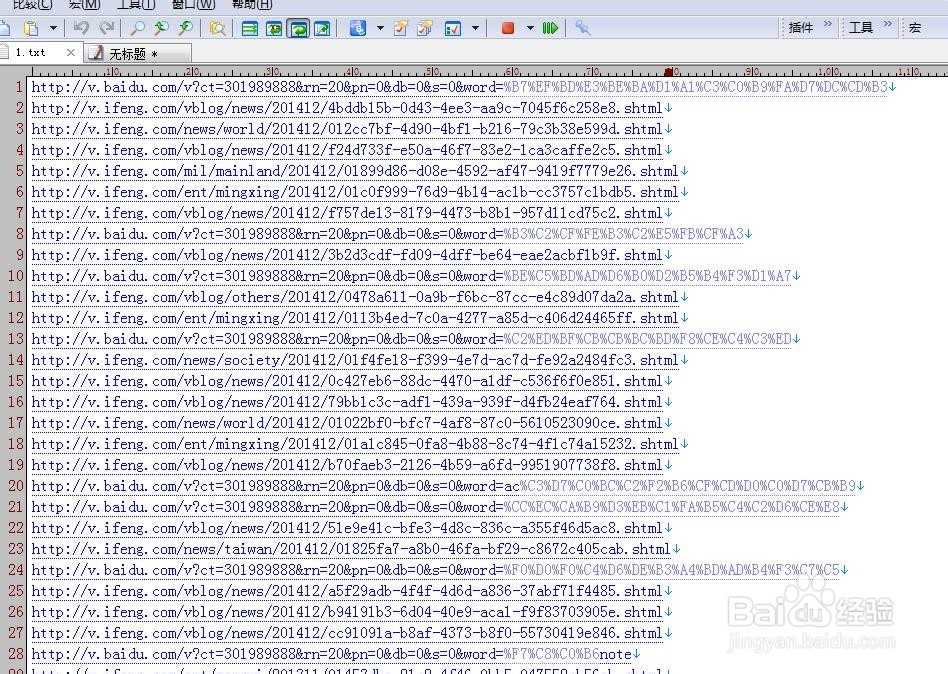Open Find in Files folder-magnifier icon
The width and height of the screenshot is (948, 674).
217,28
